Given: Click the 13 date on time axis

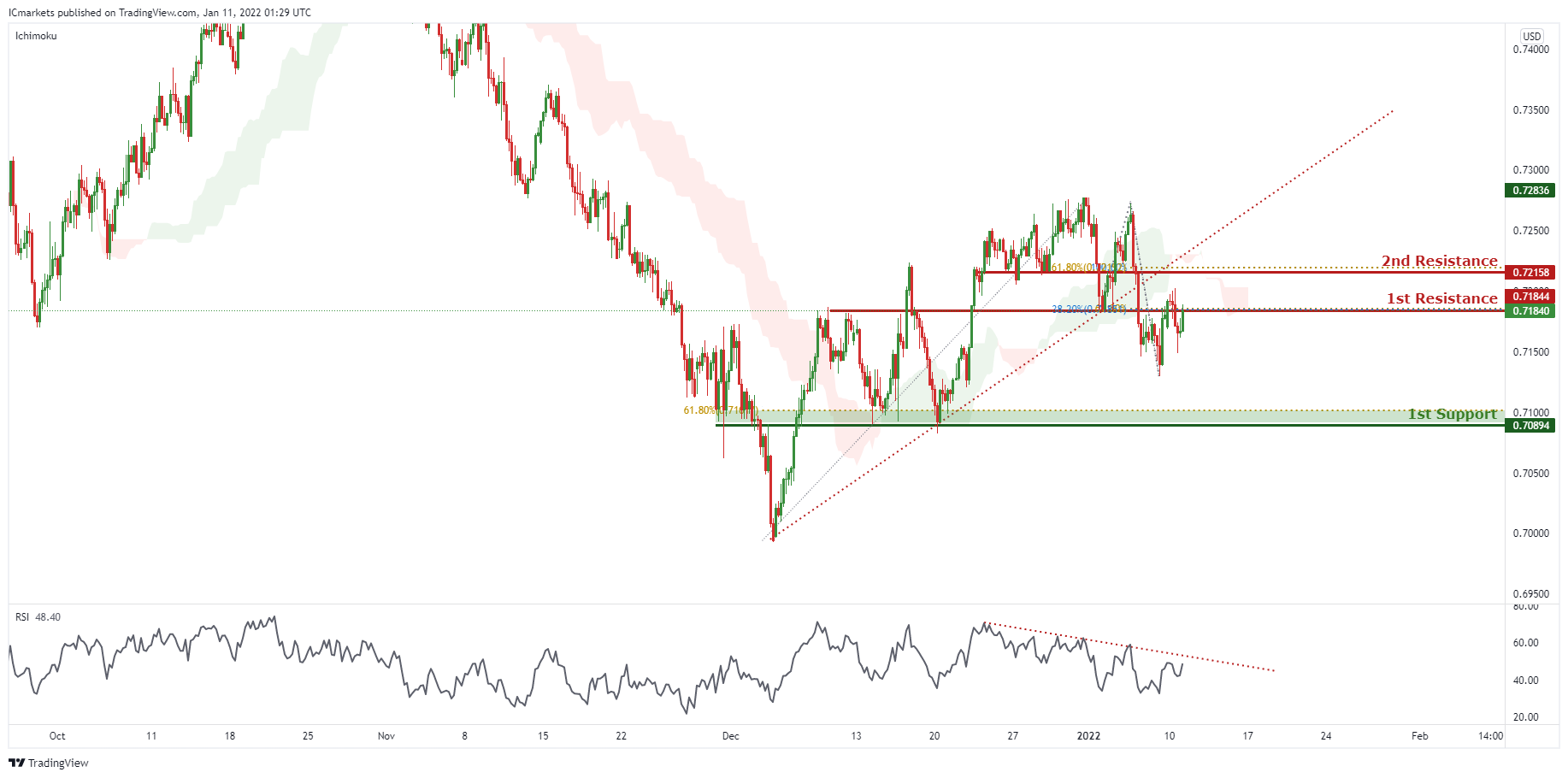Looking at the screenshot, I should pyautogui.click(x=856, y=736).
